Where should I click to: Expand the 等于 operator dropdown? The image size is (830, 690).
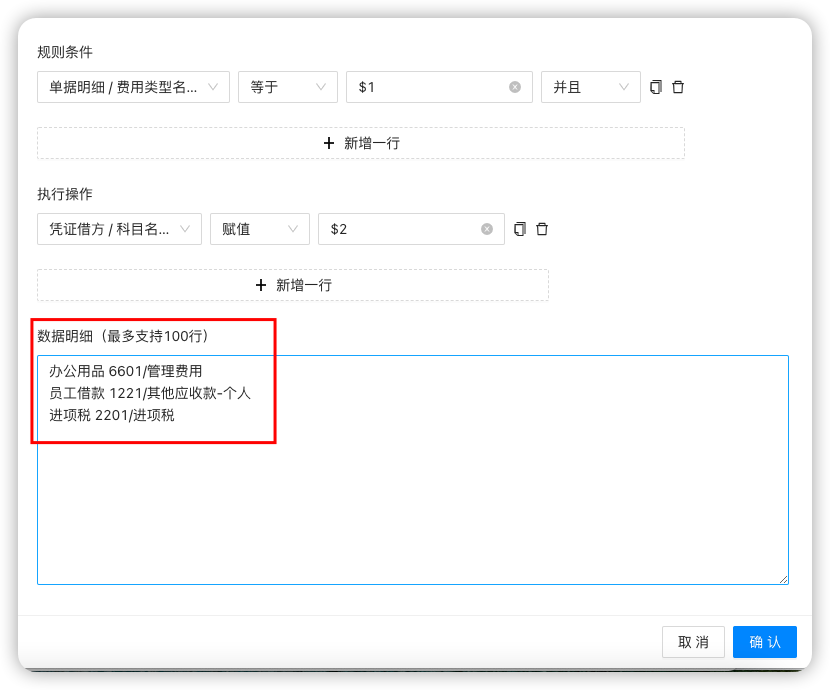[288, 87]
